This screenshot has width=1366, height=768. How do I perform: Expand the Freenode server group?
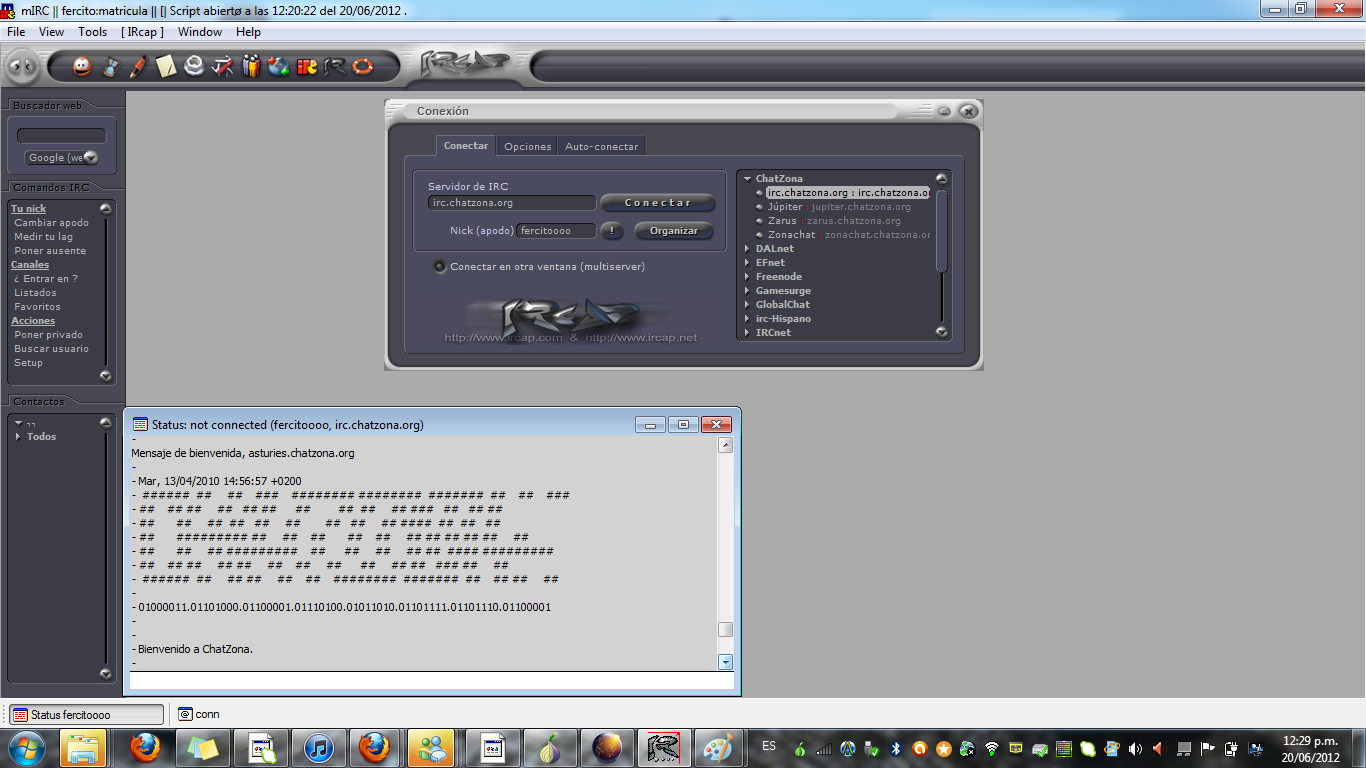click(x=747, y=277)
